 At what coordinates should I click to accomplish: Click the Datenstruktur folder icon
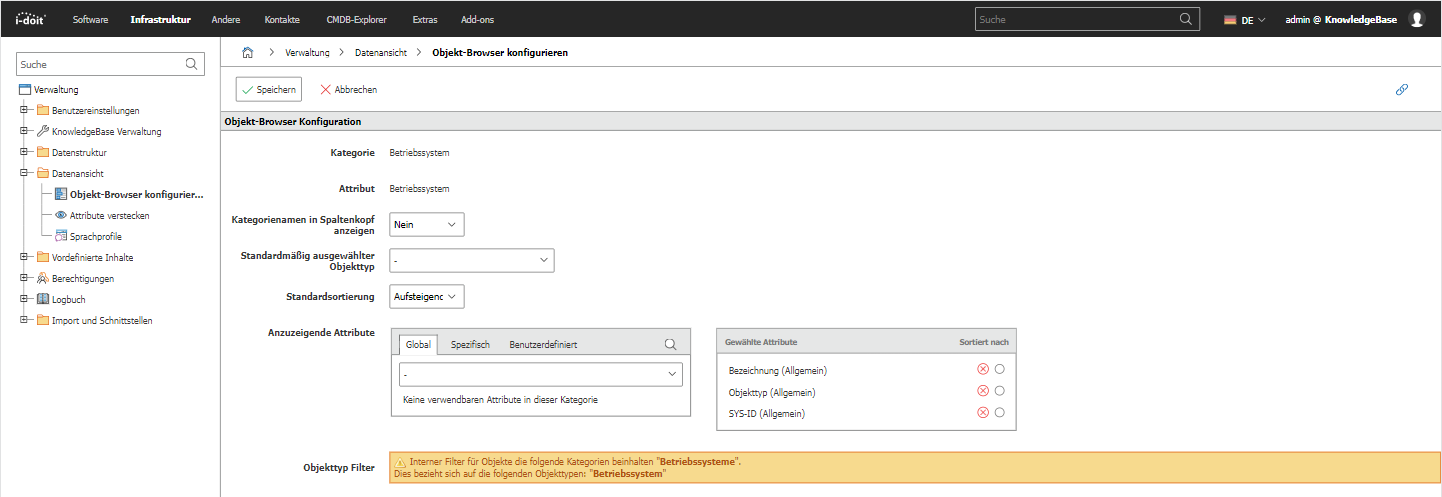pos(43,152)
